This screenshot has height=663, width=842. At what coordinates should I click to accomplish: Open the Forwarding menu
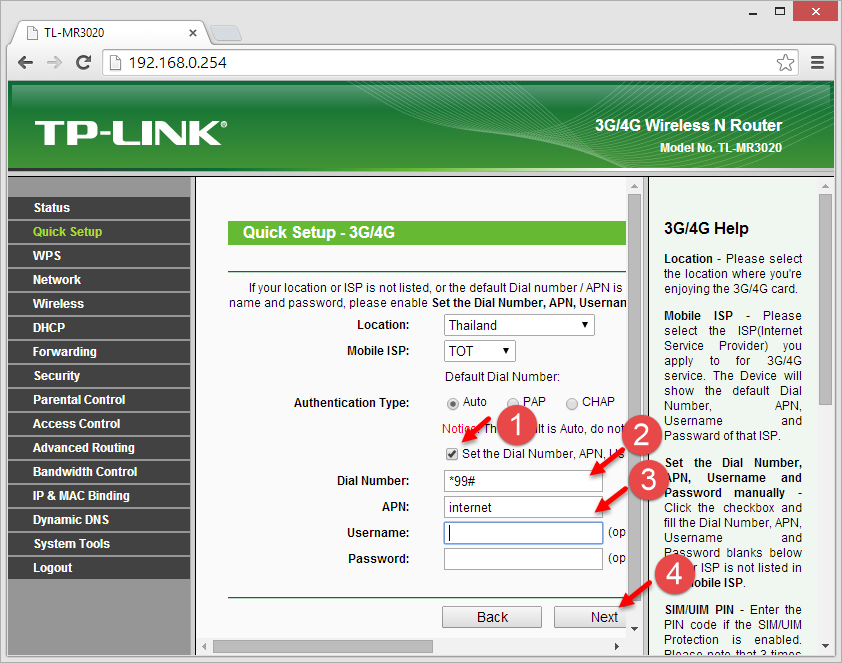pyautogui.click(x=99, y=352)
